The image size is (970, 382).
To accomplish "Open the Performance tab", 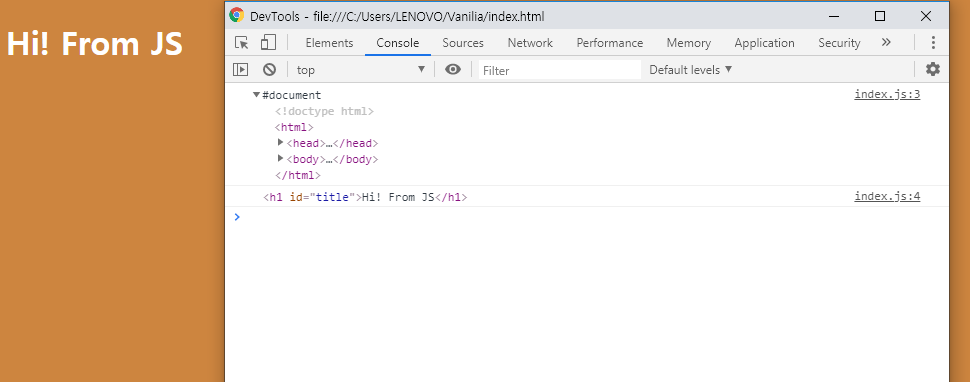I will coord(610,43).
